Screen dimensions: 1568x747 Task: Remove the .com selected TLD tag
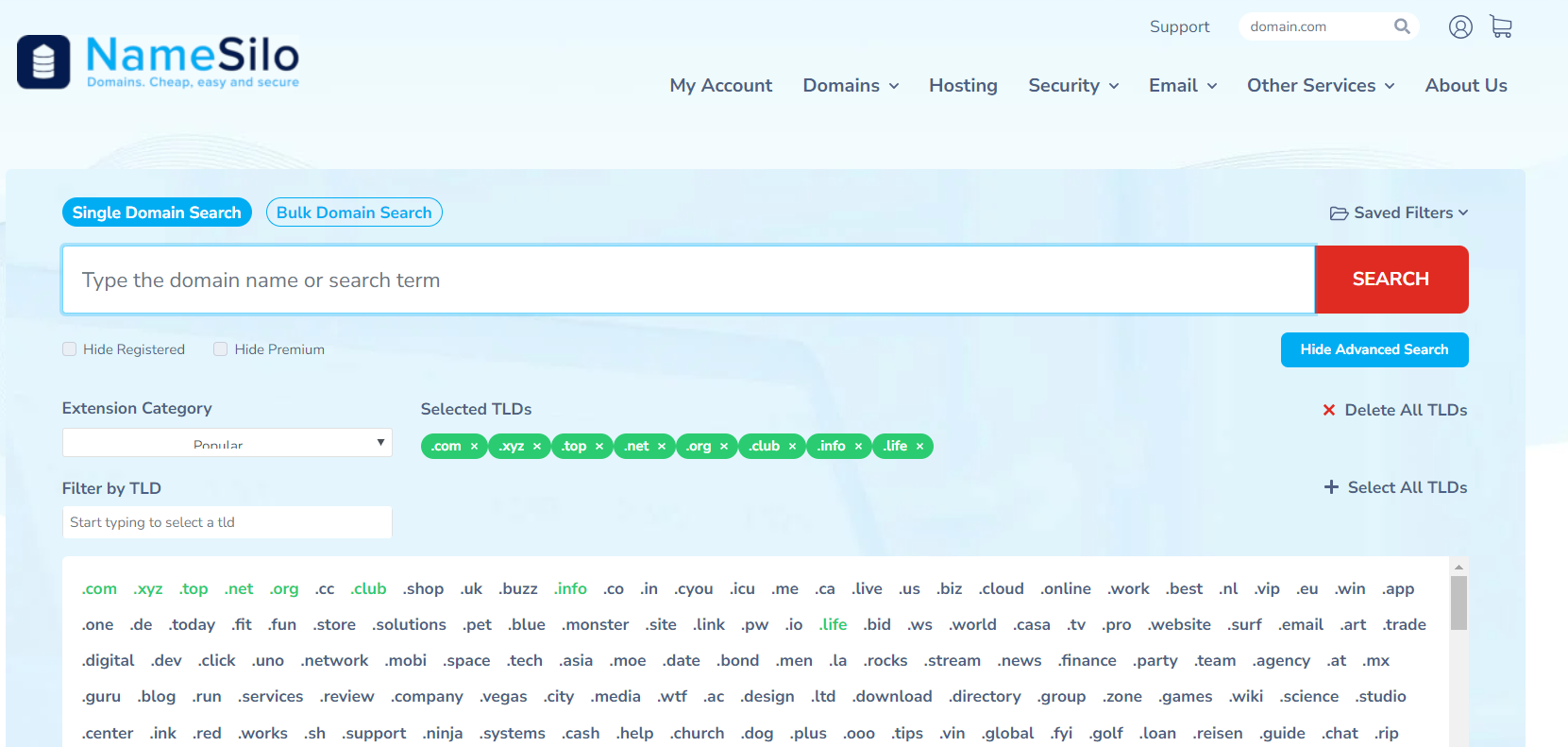[474, 447]
